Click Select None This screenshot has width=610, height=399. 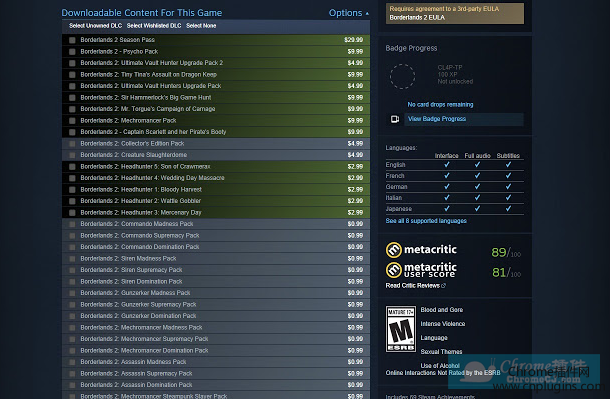coord(201,26)
